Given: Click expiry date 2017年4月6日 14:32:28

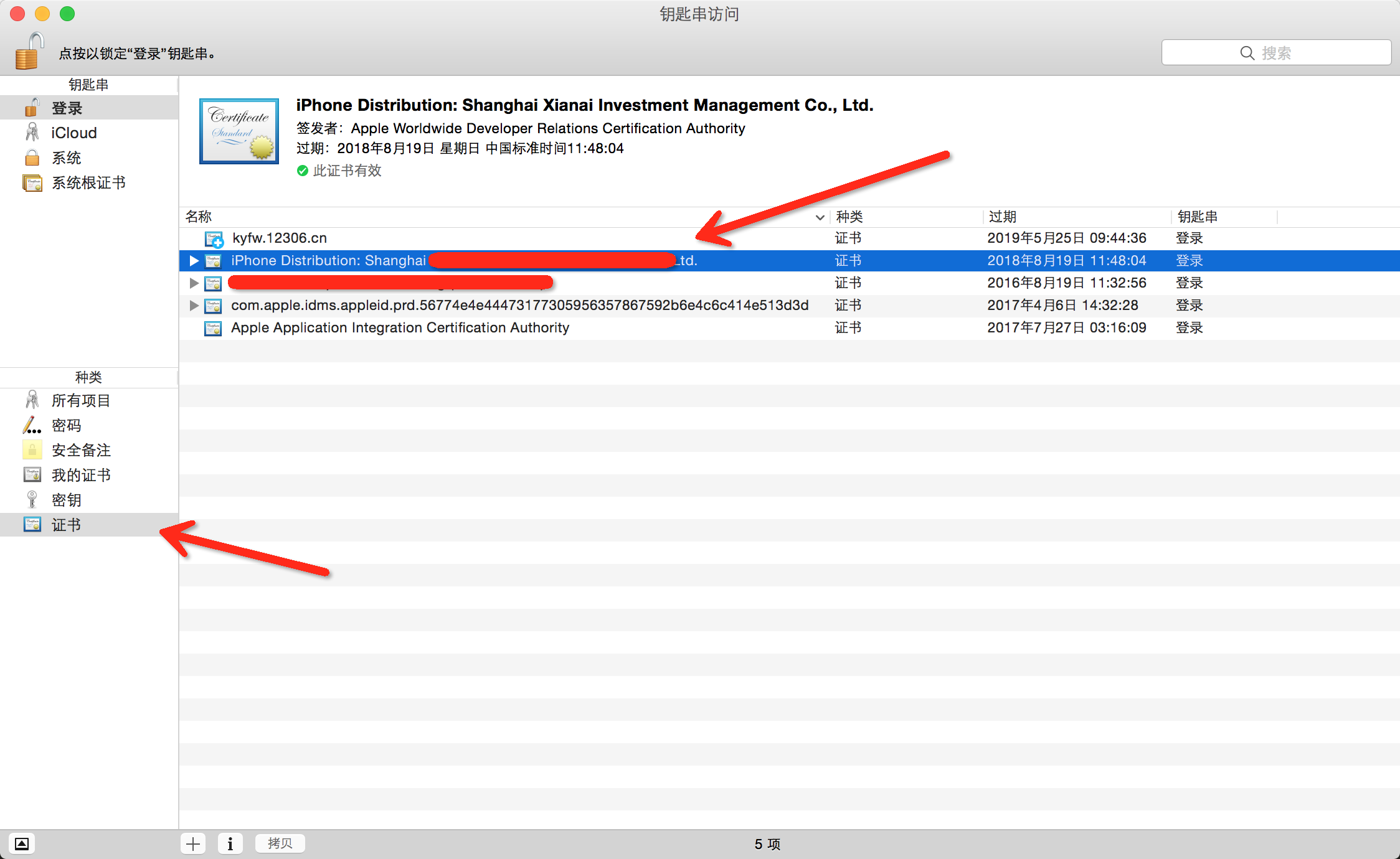Looking at the screenshot, I should tap(1062, 305).
